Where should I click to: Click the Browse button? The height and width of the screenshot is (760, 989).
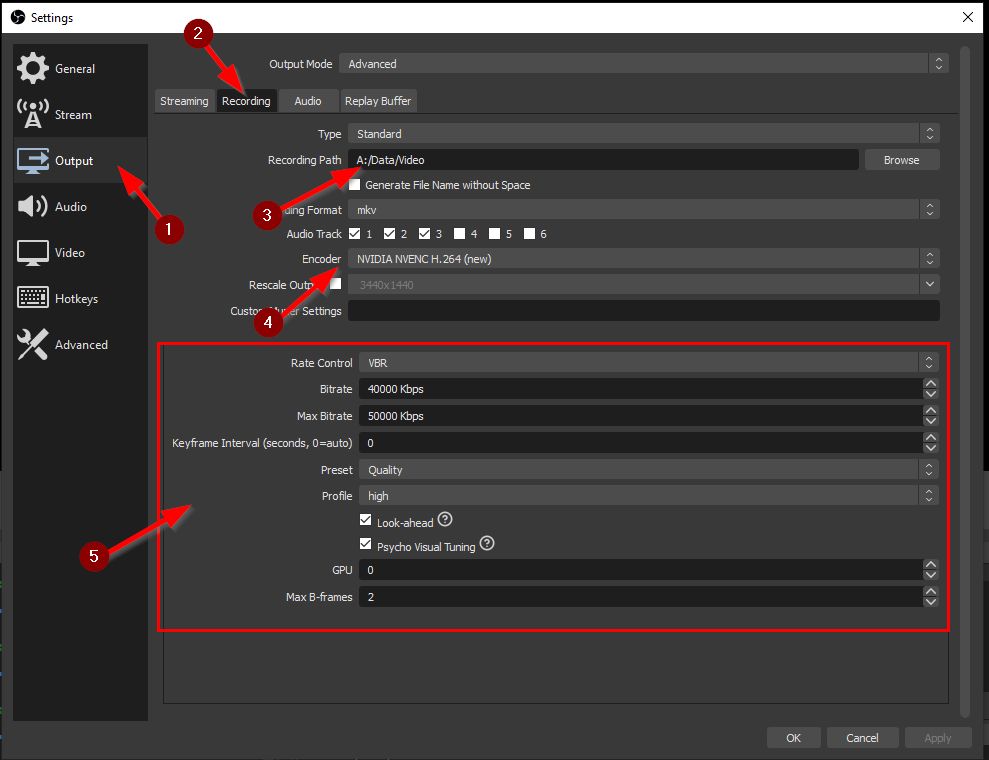[900, 160]
